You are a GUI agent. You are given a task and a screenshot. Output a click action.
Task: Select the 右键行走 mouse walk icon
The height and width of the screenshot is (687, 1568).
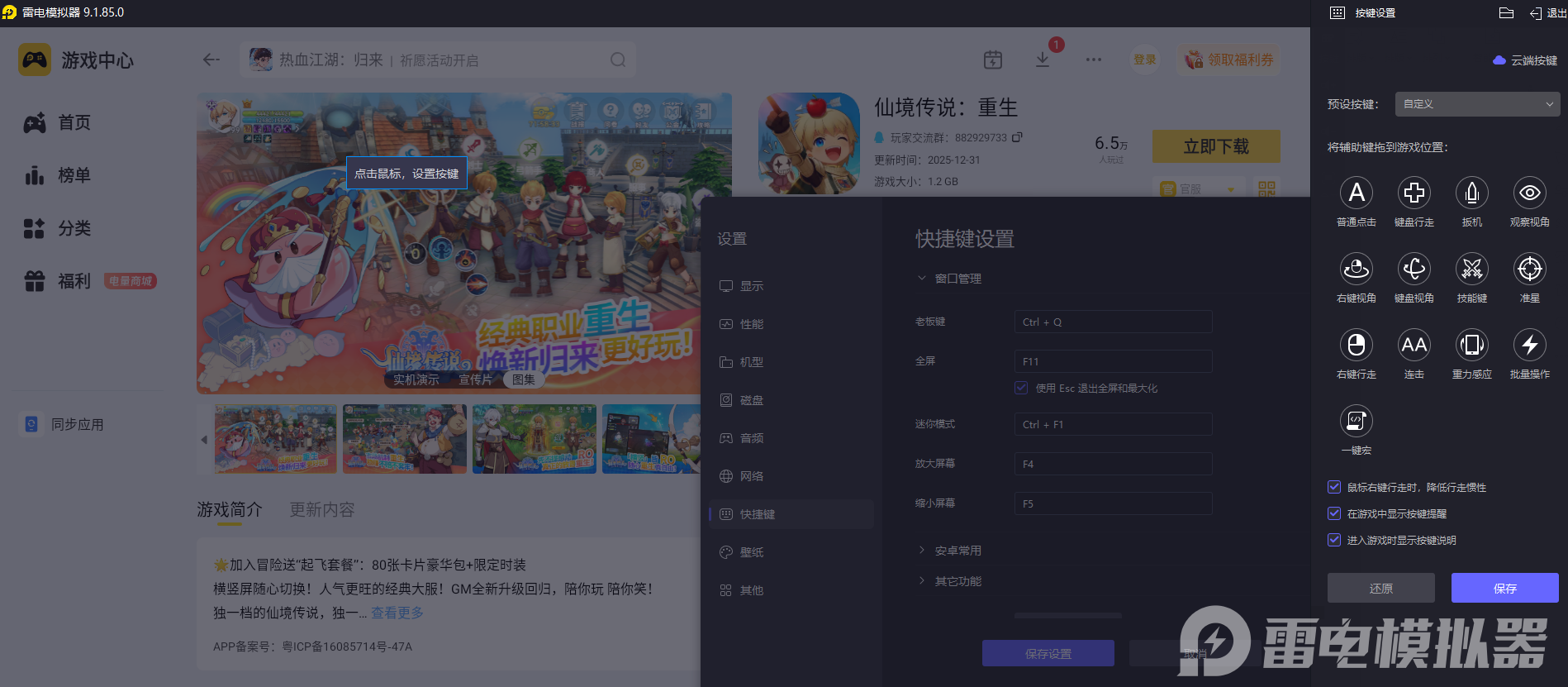[x=1357, y=345]
